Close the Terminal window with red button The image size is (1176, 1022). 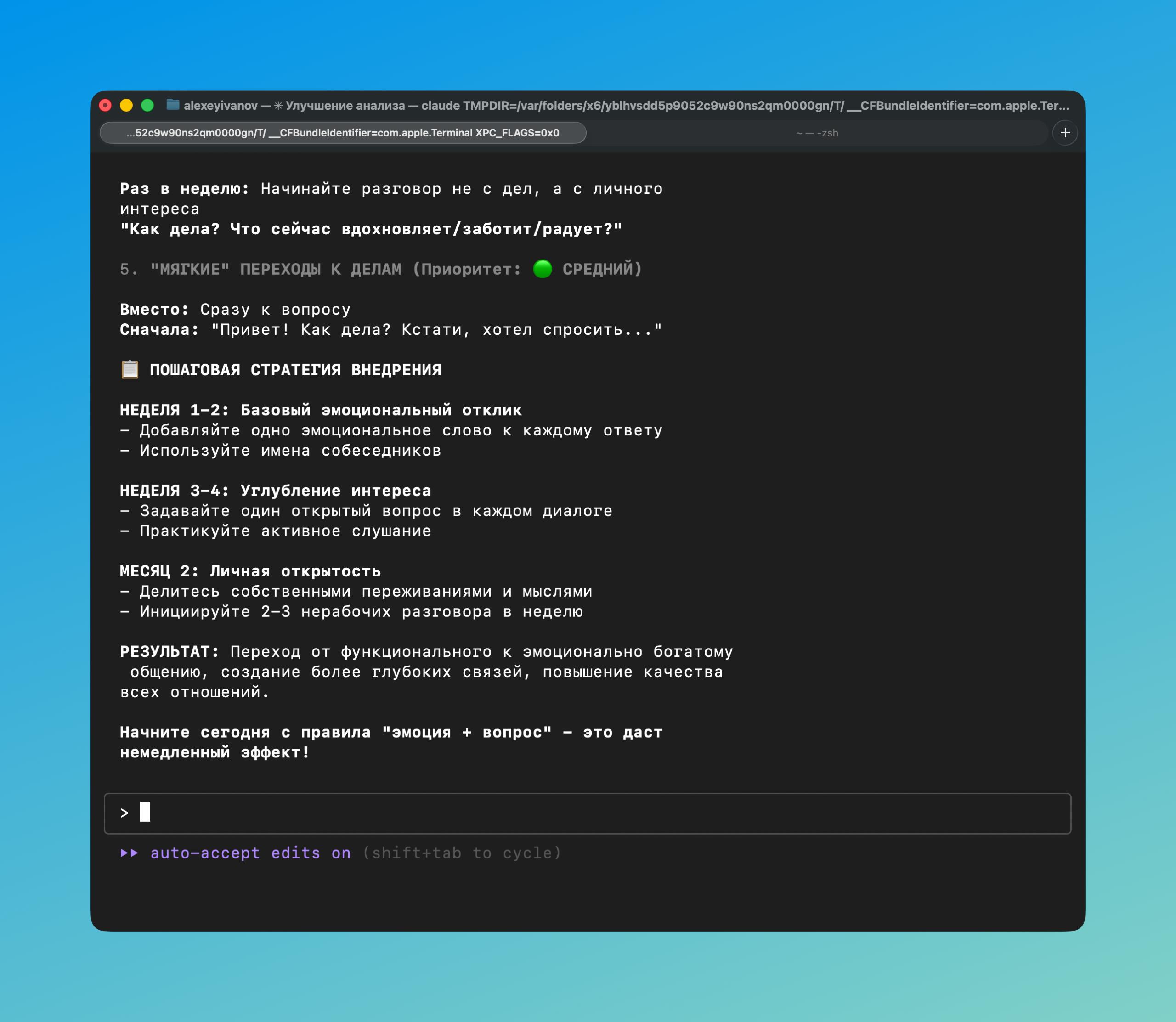point(106,105)
